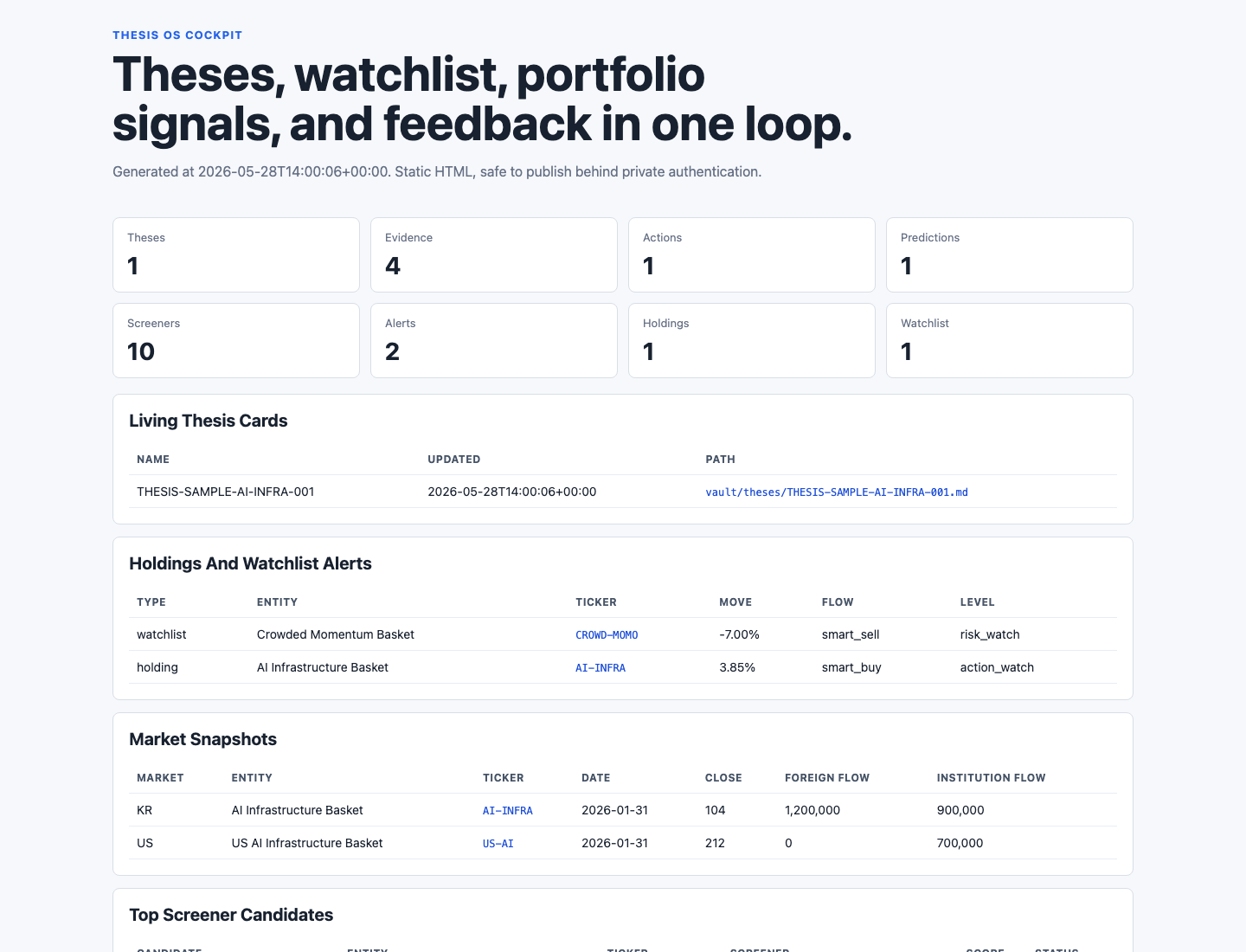Click the risk_watch level cell
Viewport: 1246px width, 952px height.
(990, 634)
